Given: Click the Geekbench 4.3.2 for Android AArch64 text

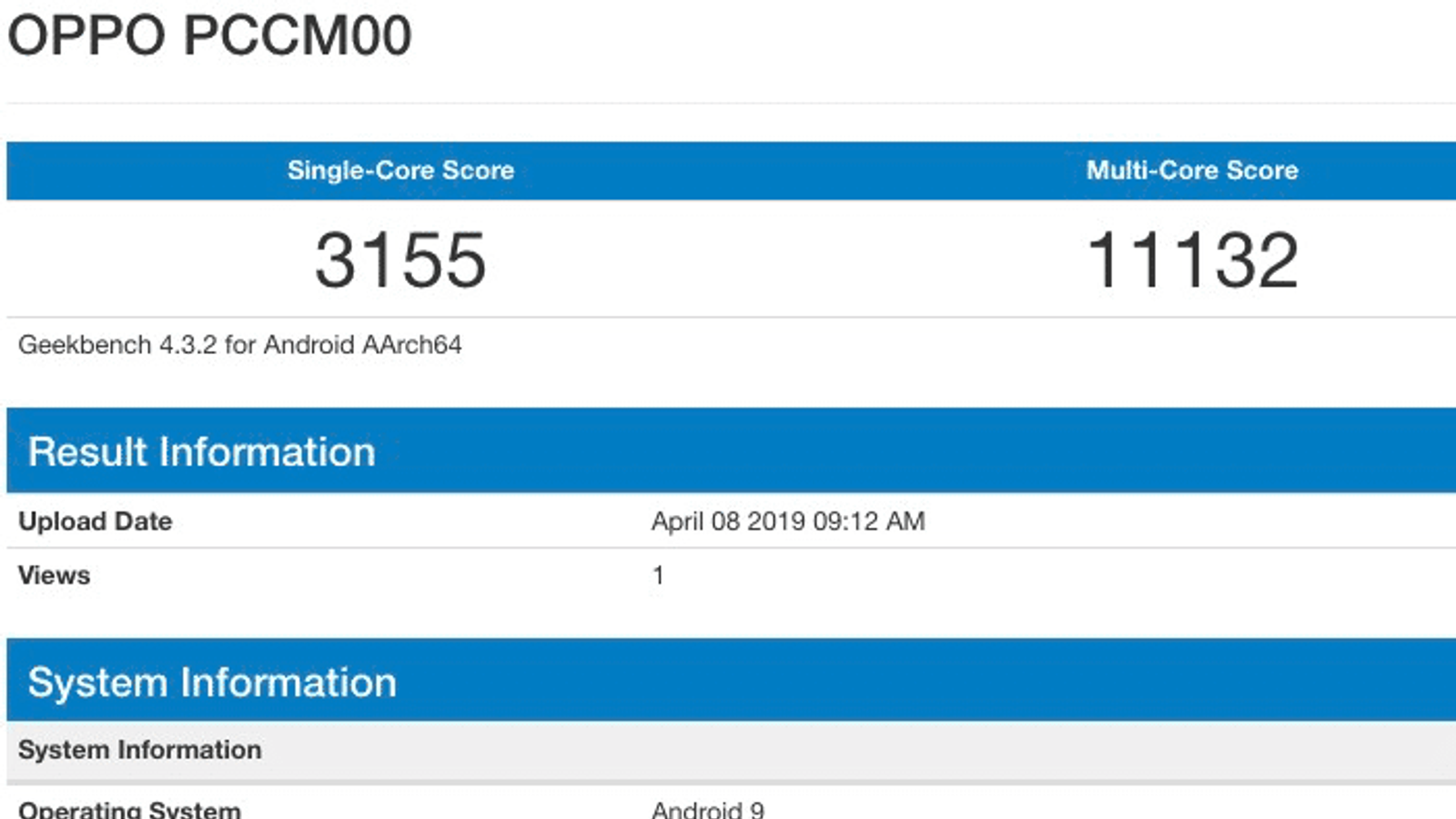Looking at the screenshot, I should (240, 345).
